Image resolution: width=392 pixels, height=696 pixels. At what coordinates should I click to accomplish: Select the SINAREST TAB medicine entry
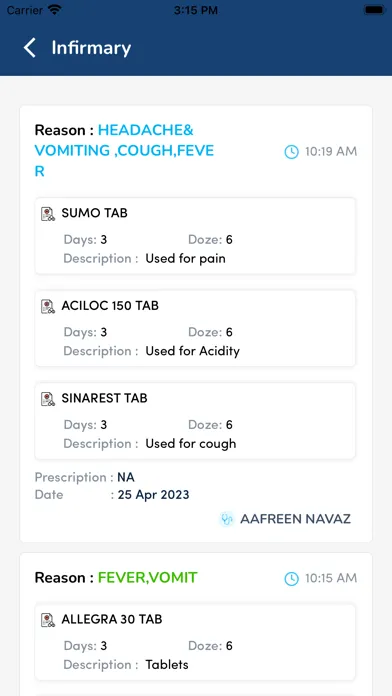click(195, 421)
